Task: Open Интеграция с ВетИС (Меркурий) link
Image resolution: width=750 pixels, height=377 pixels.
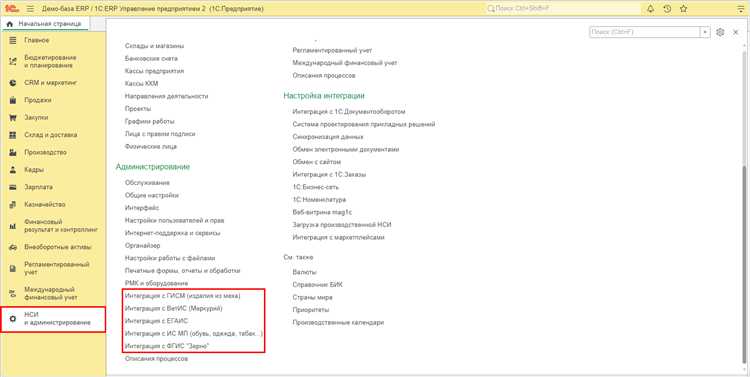Action: (173, 309)
